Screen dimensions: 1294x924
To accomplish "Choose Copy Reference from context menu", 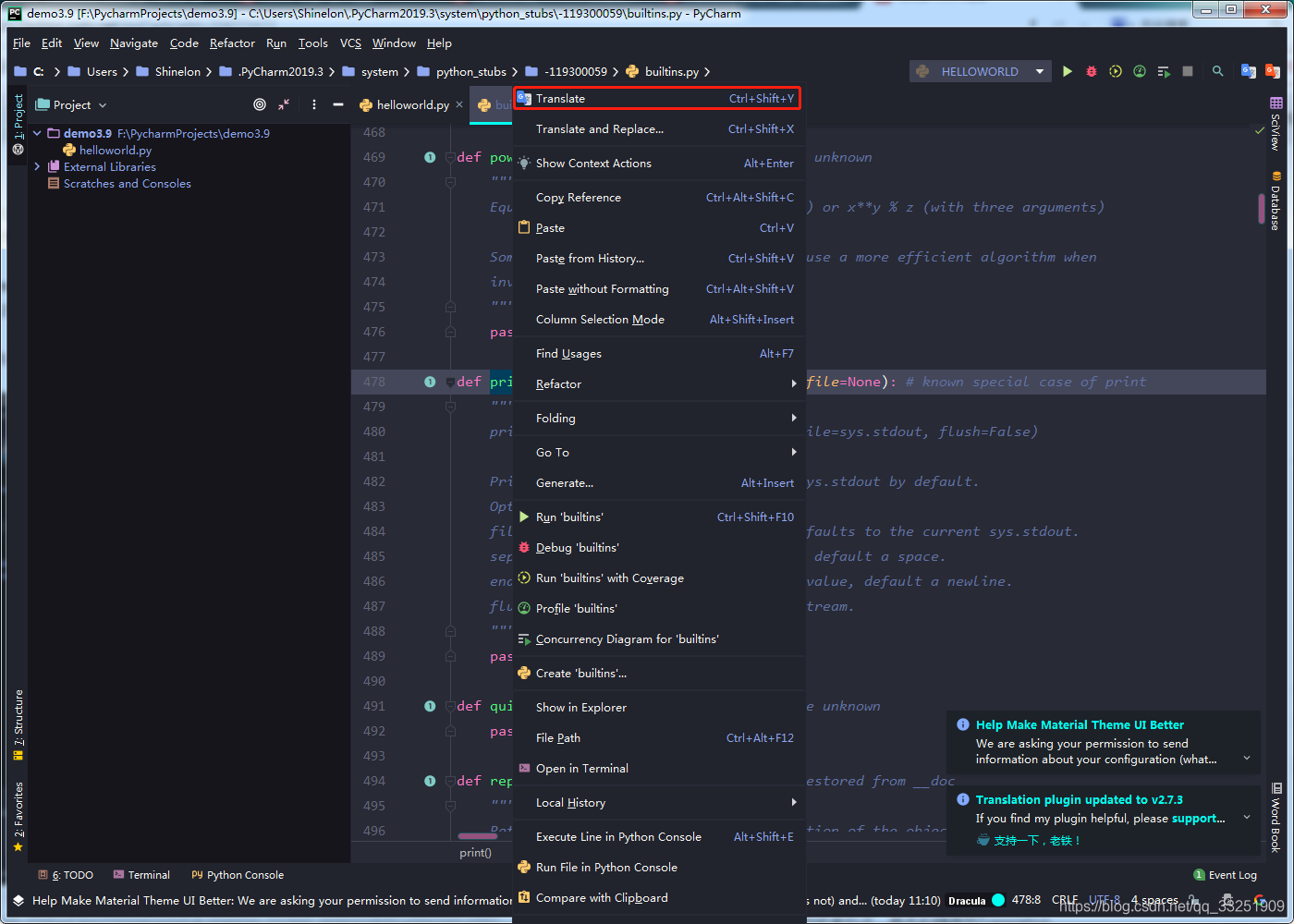I will (x=660, y=197).
